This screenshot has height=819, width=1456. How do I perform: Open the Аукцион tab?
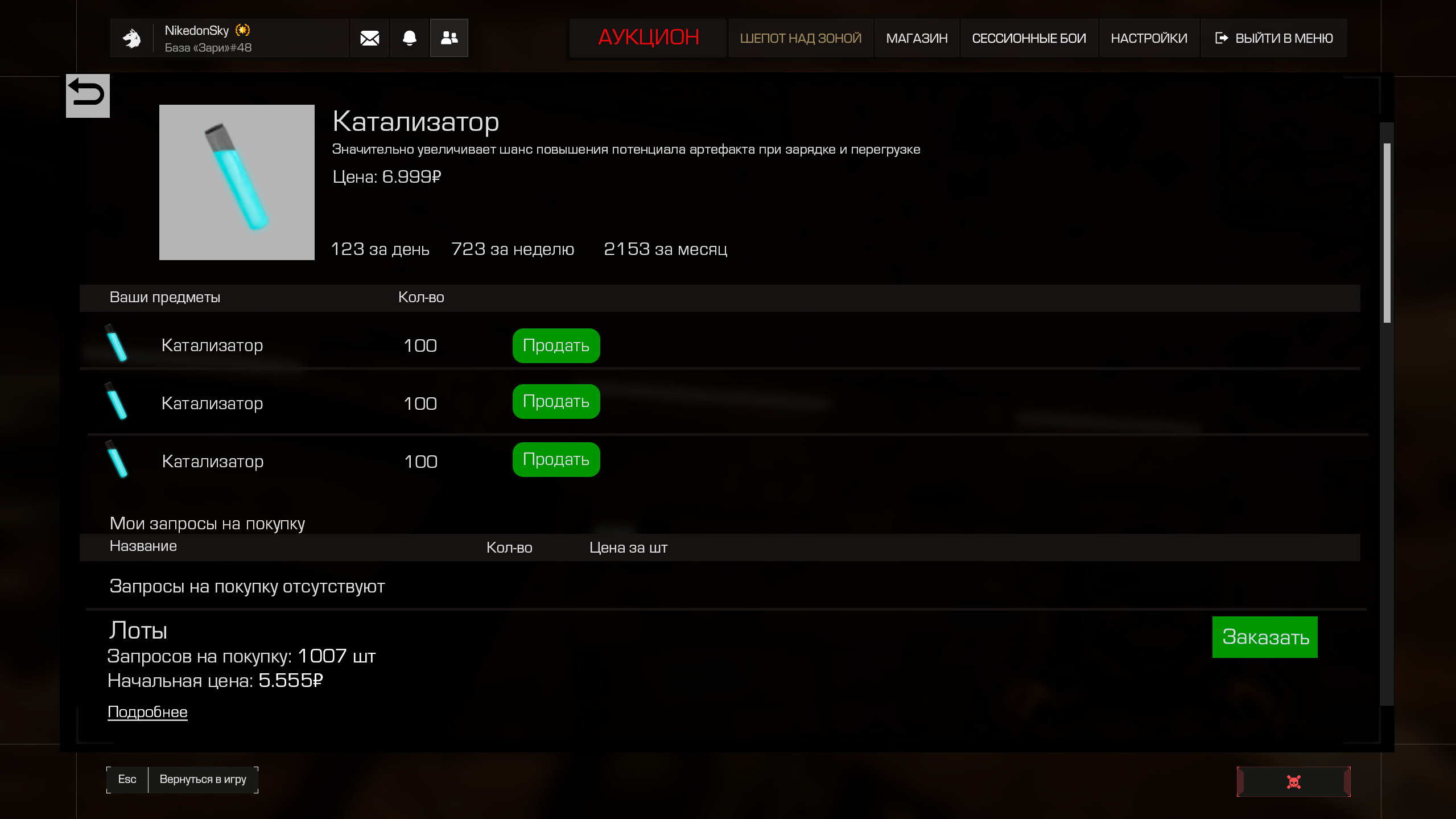click(648, 38)
